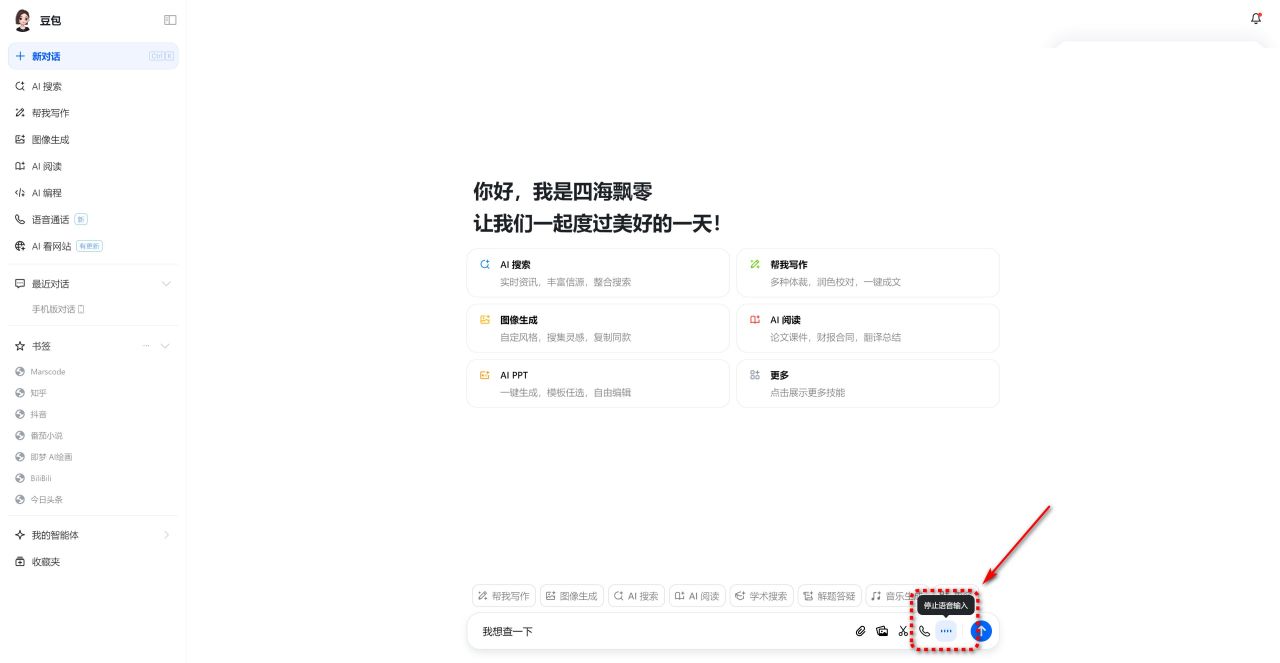Open the 书签 more options dots
The image size is (1280, 663).
pos(146,346)
